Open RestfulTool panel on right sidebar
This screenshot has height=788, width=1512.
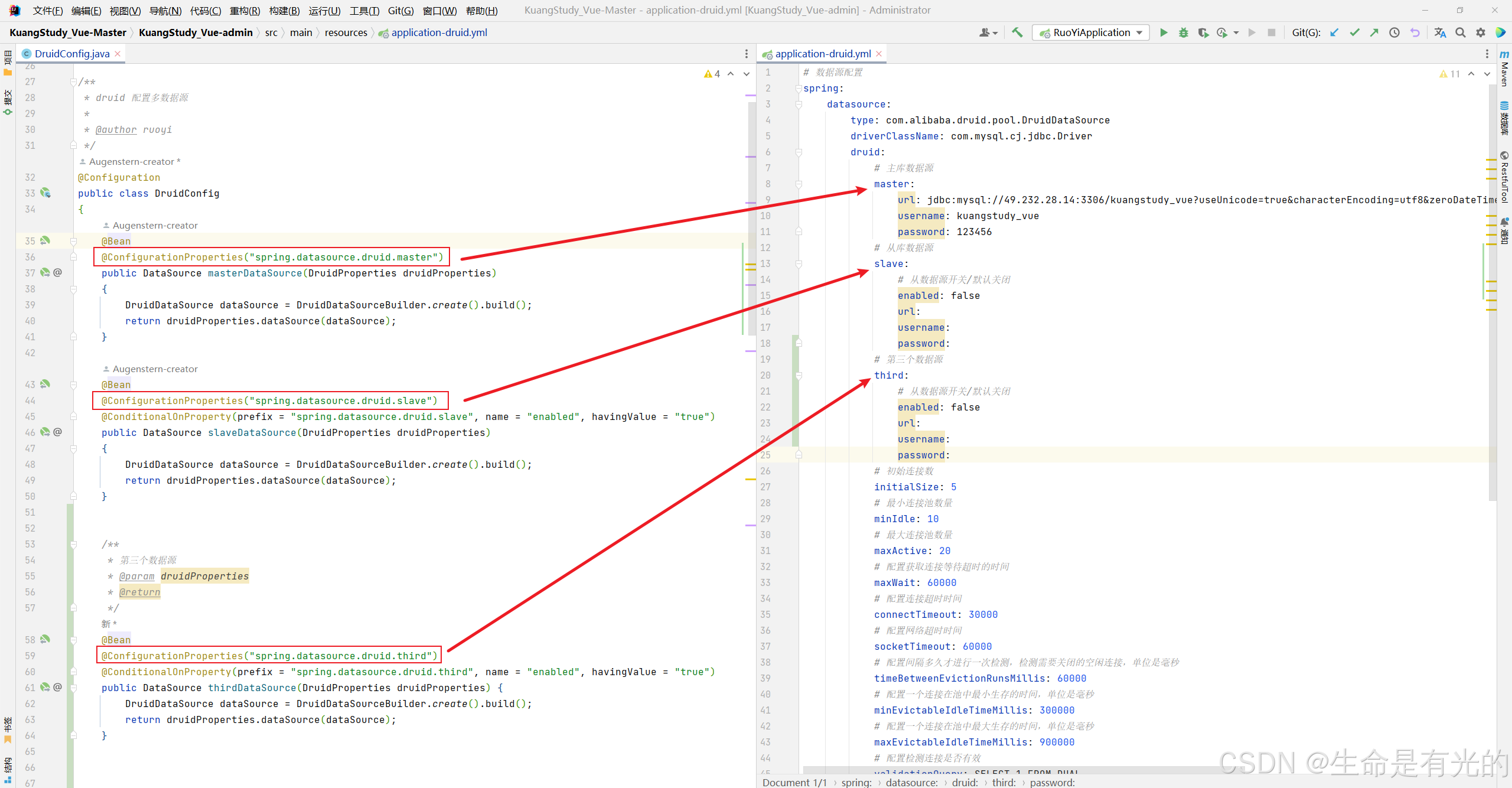click(1504, 177)
